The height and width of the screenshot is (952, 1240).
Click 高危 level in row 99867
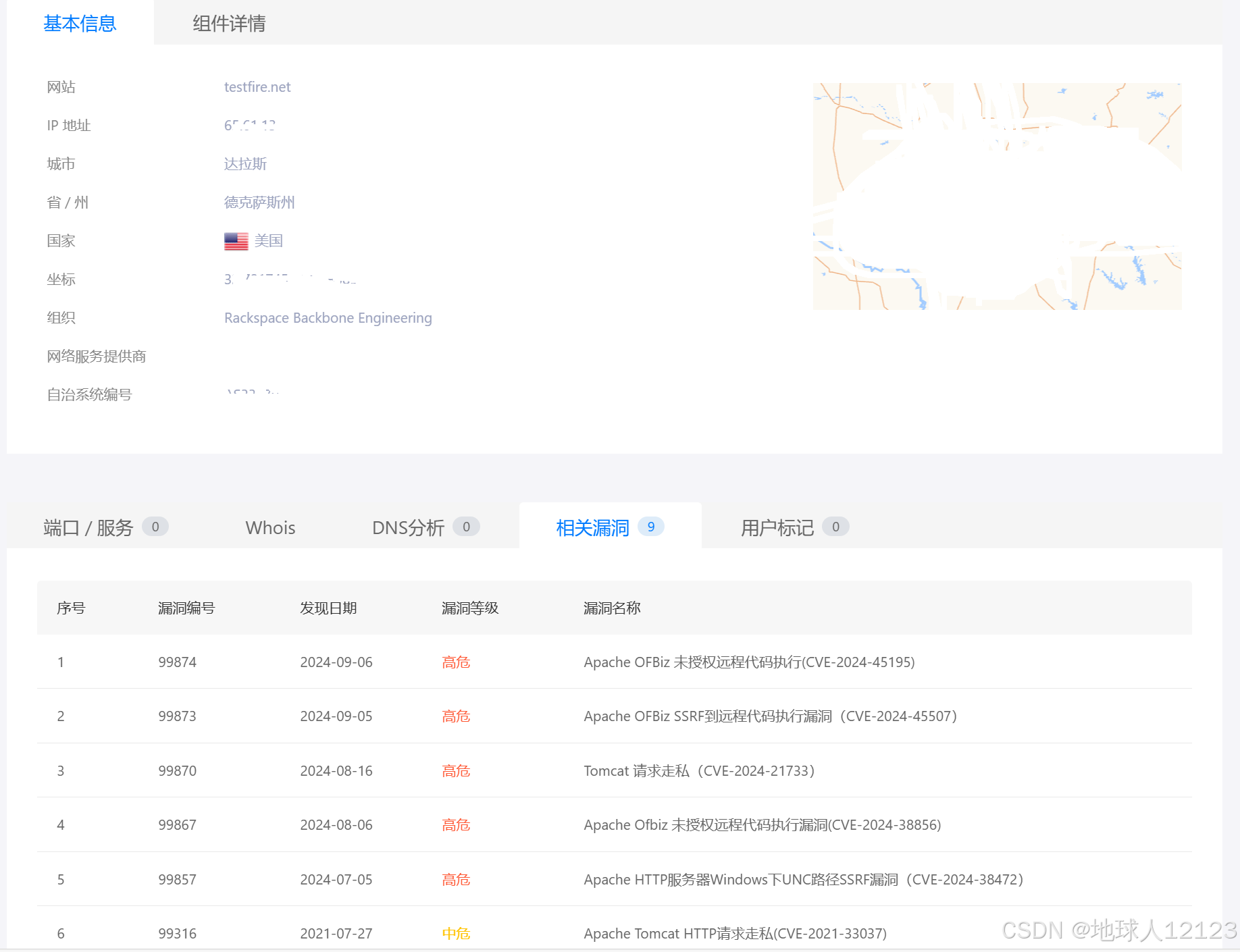(x=456, y=825)
